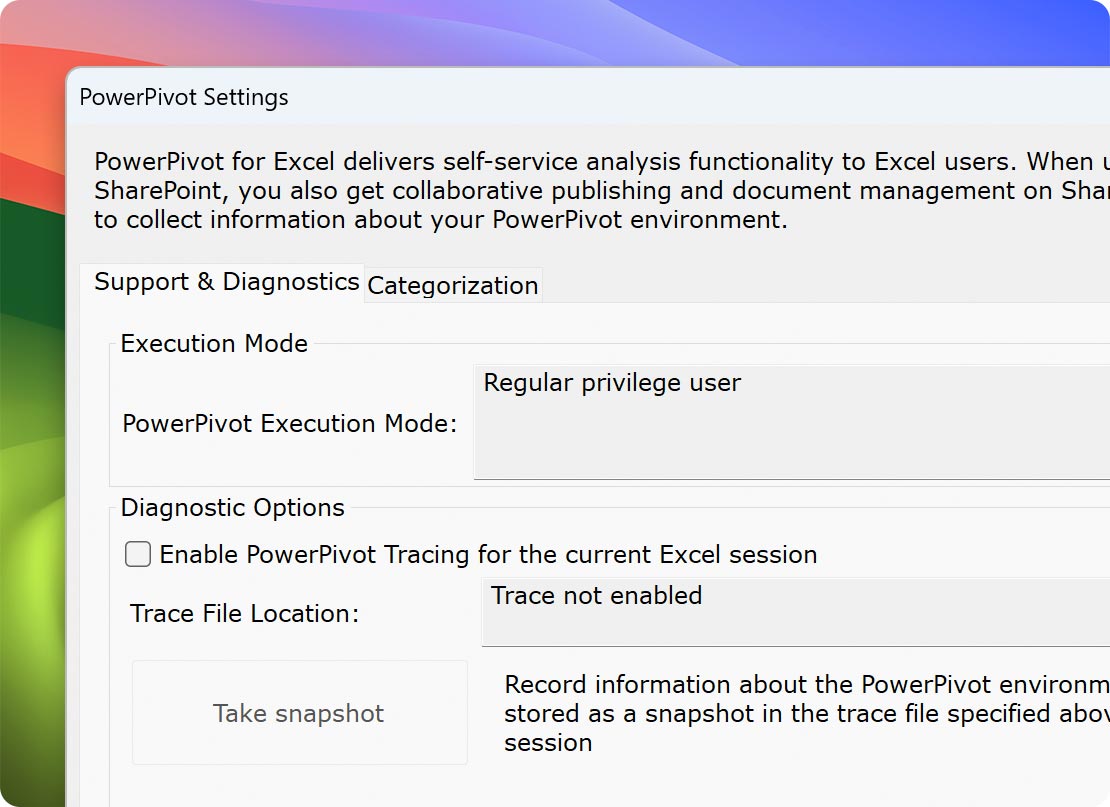Change Regular privilege user execution mode
1110x807 pixels.
coord(780,420)
